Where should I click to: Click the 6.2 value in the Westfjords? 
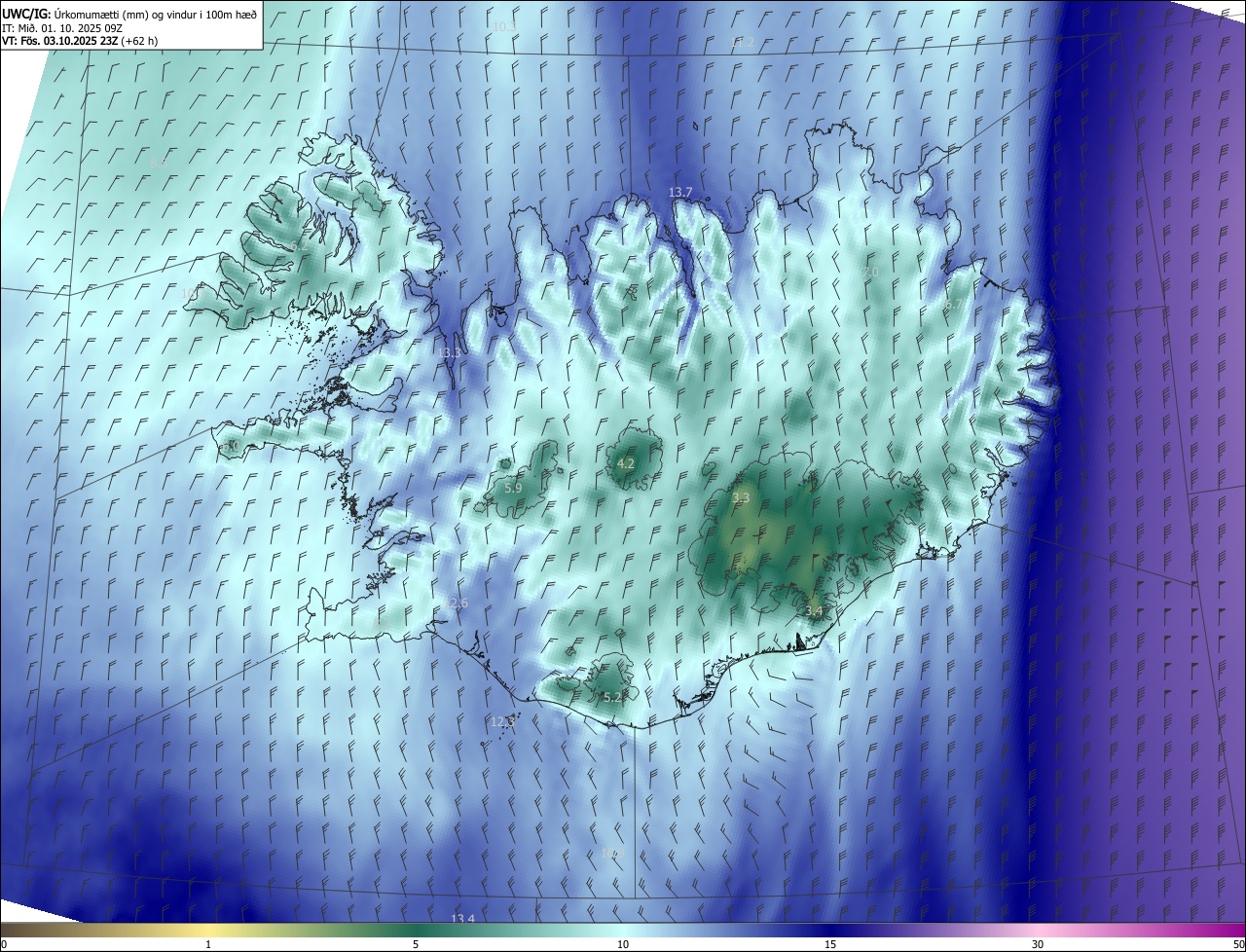click(302, 245)
